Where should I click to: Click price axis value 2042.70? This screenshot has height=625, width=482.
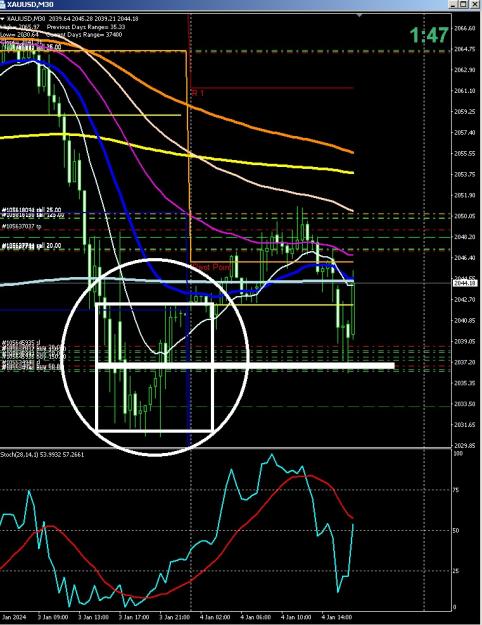point(464,299)
